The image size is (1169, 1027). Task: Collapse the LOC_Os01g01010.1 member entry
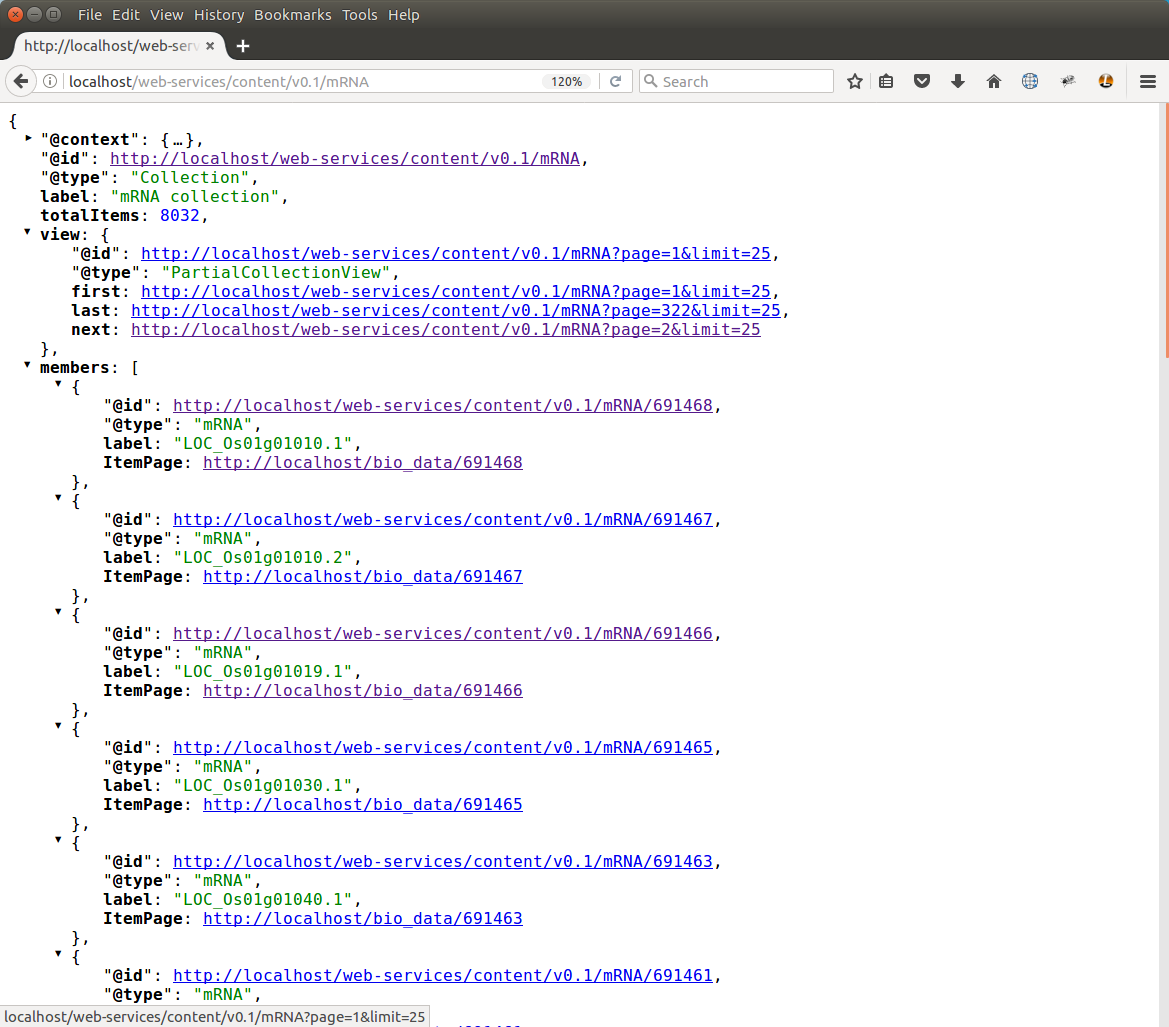(59, 384)
